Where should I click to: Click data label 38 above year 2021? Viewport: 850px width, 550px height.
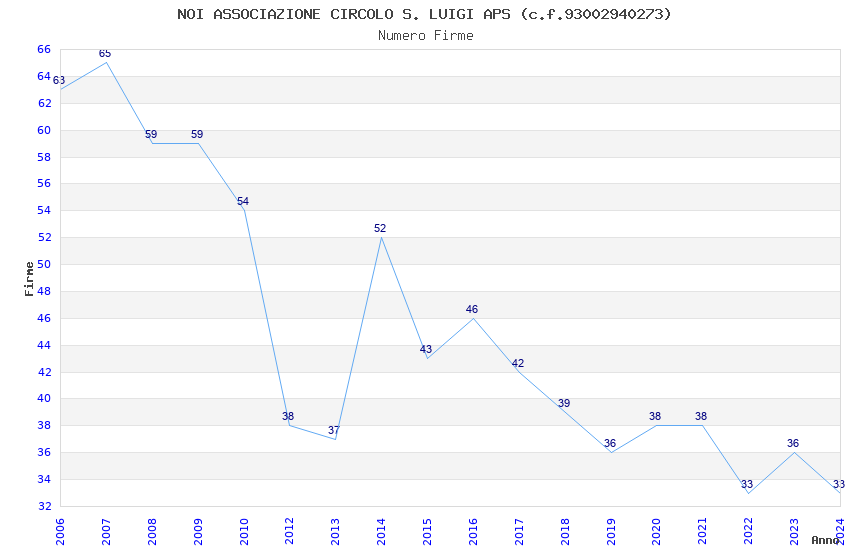(701, 416)
